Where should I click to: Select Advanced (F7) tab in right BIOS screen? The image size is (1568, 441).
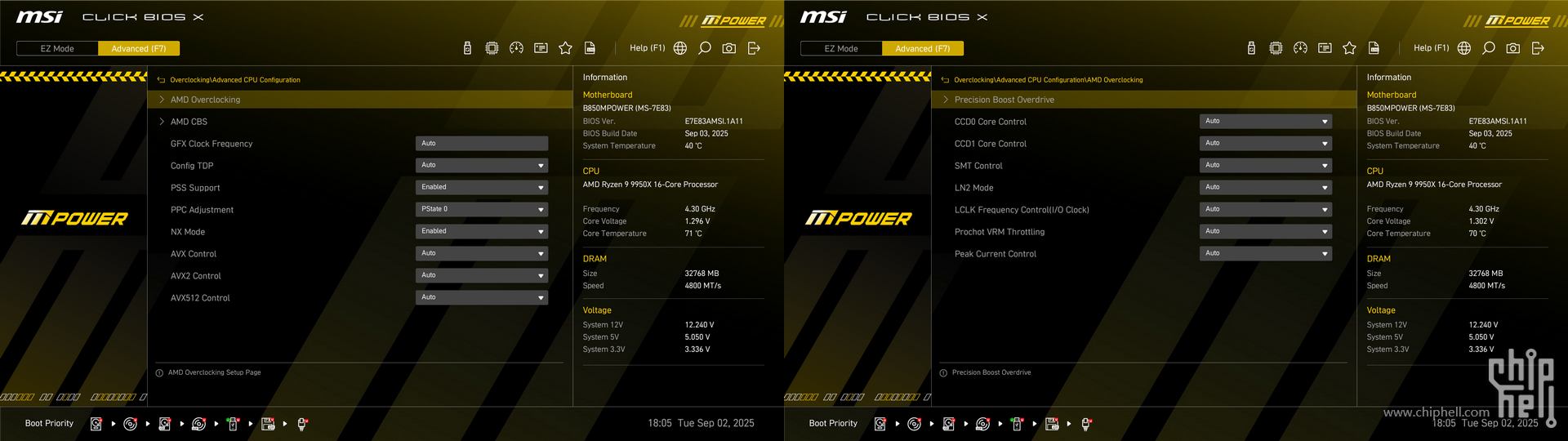[923, 49]
